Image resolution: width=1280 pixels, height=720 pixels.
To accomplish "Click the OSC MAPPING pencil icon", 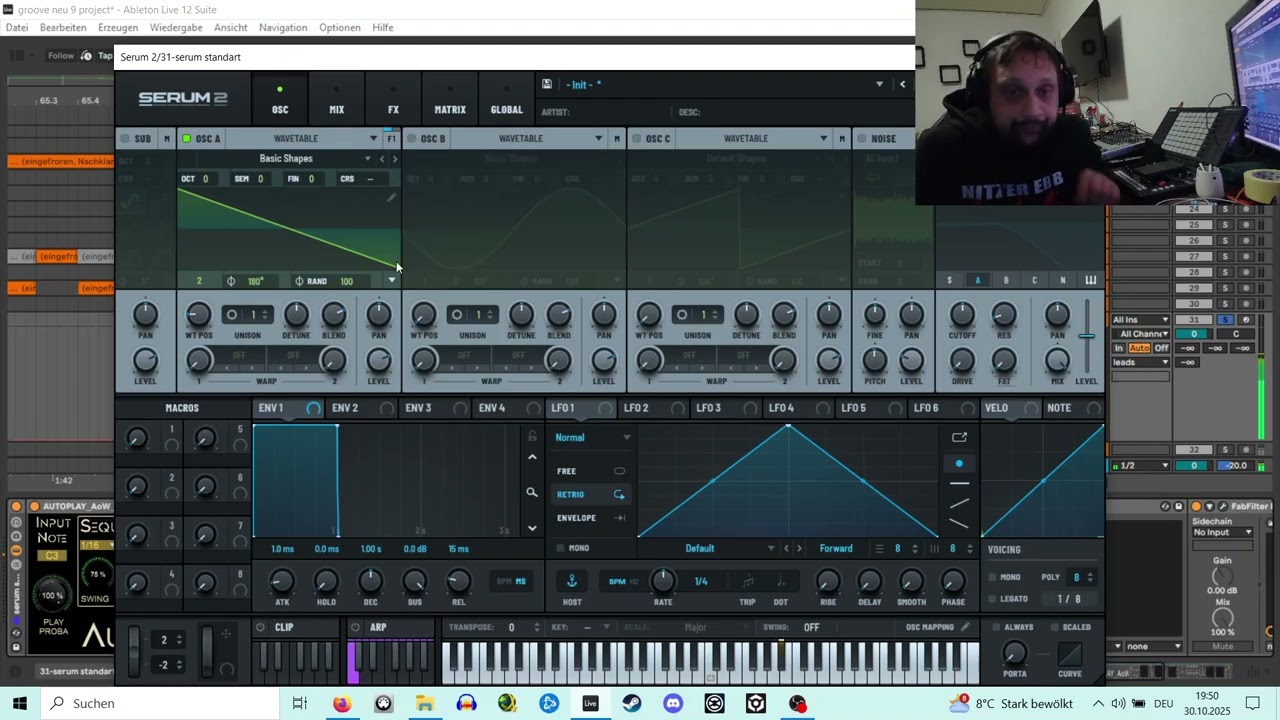I will (965, 627).
